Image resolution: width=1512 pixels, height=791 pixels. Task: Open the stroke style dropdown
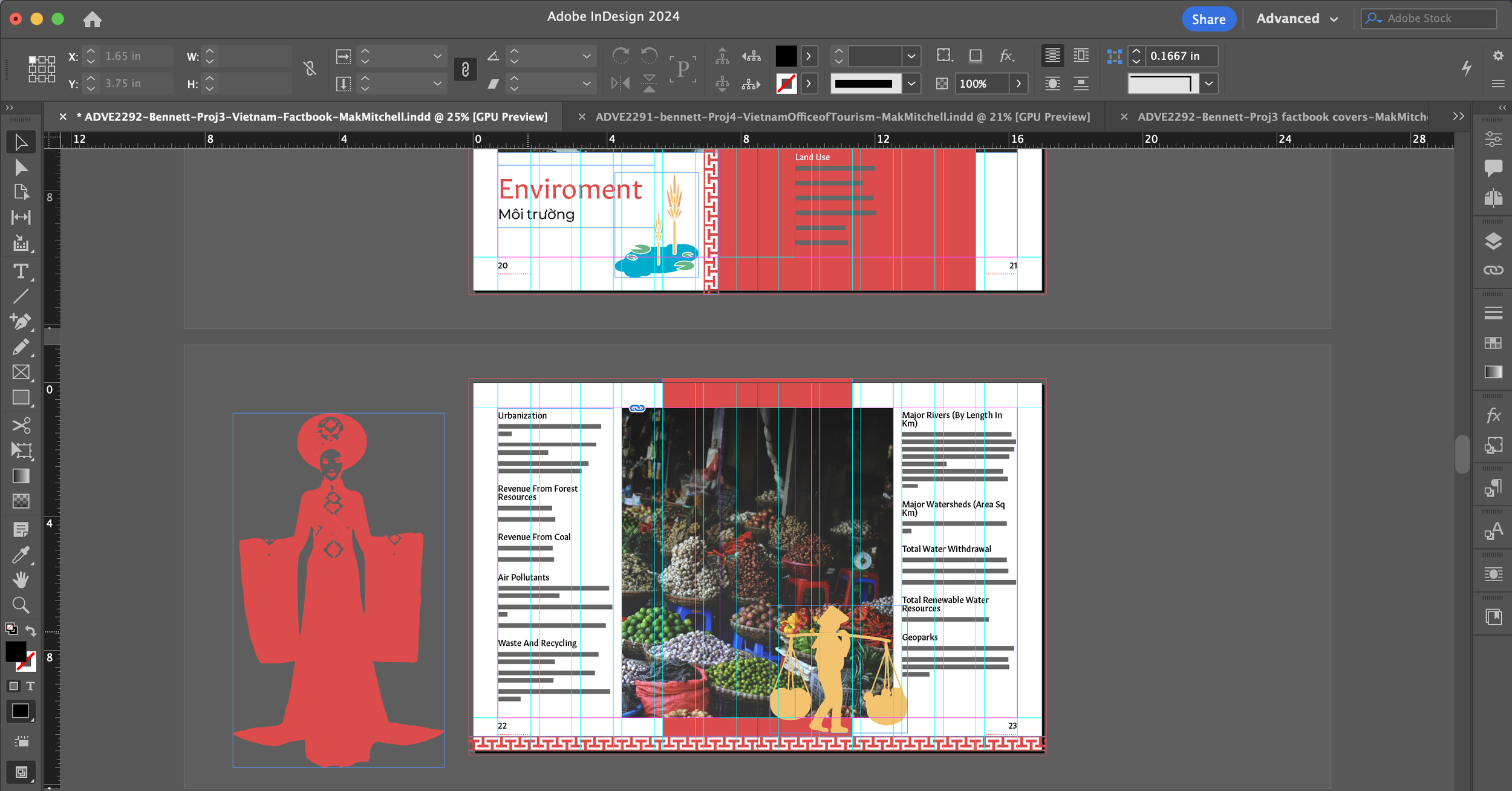911,83
